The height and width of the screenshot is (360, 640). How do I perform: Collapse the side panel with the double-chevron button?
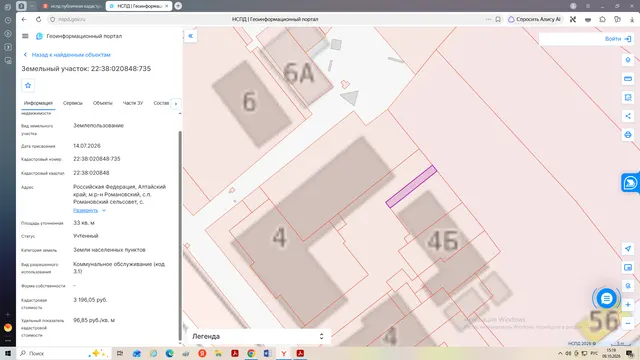191,36
